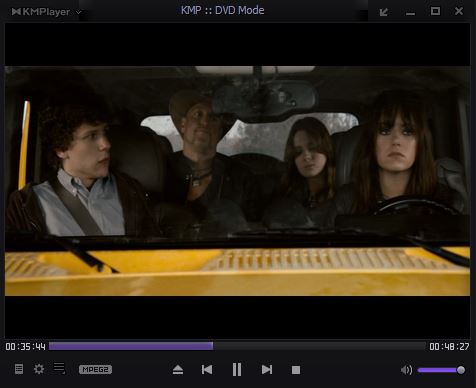Click the purple volume bar

coord(437,370)
